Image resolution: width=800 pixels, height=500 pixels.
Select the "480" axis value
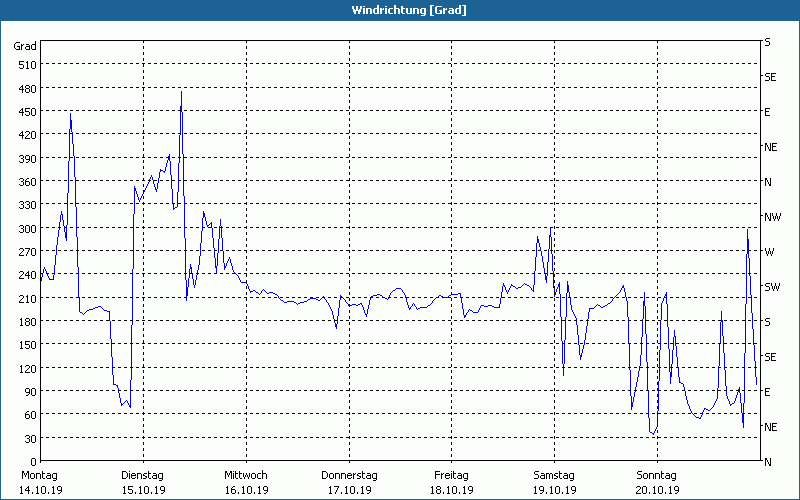coord(27,89)
